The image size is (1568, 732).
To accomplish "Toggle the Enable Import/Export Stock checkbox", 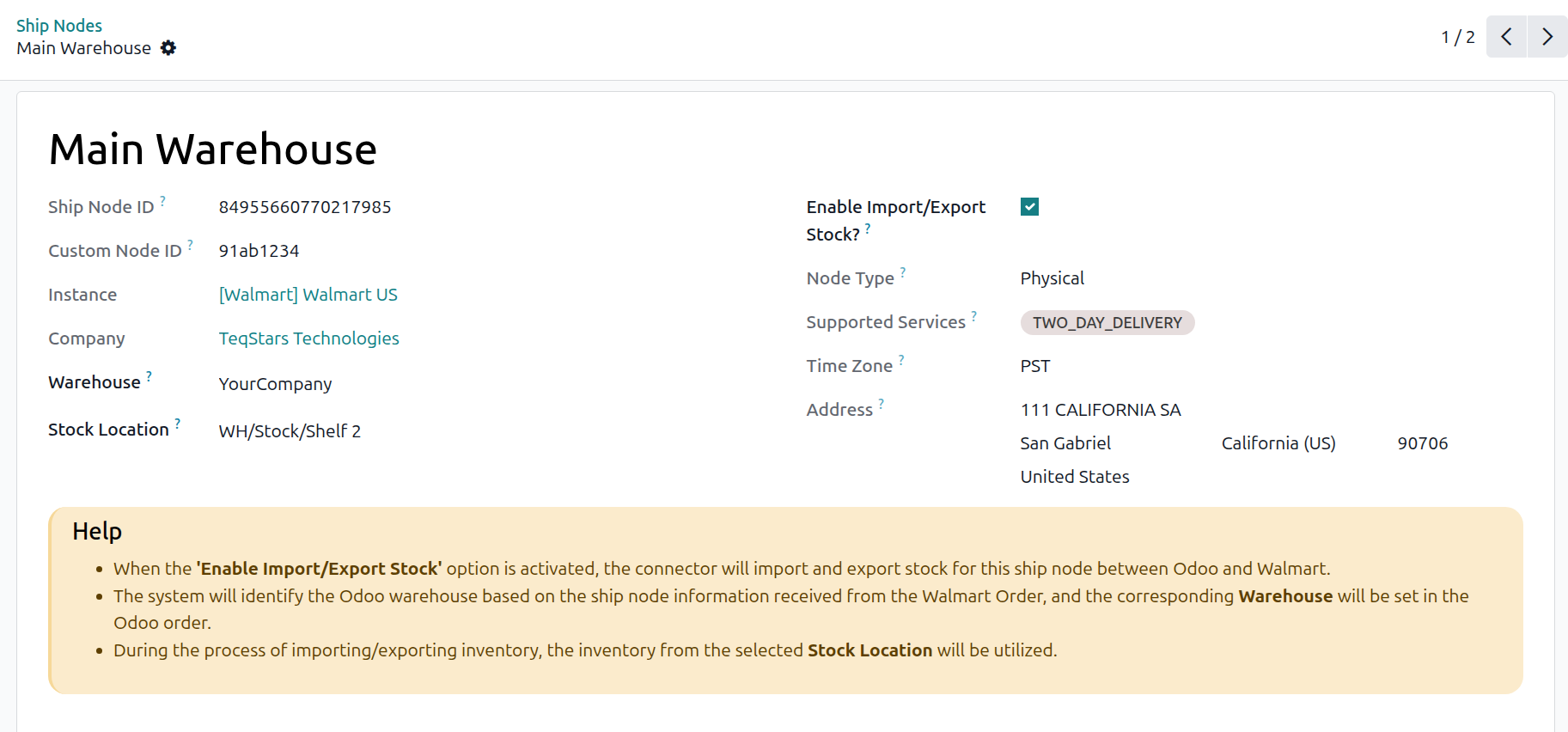I will (x=1029, y=206).
